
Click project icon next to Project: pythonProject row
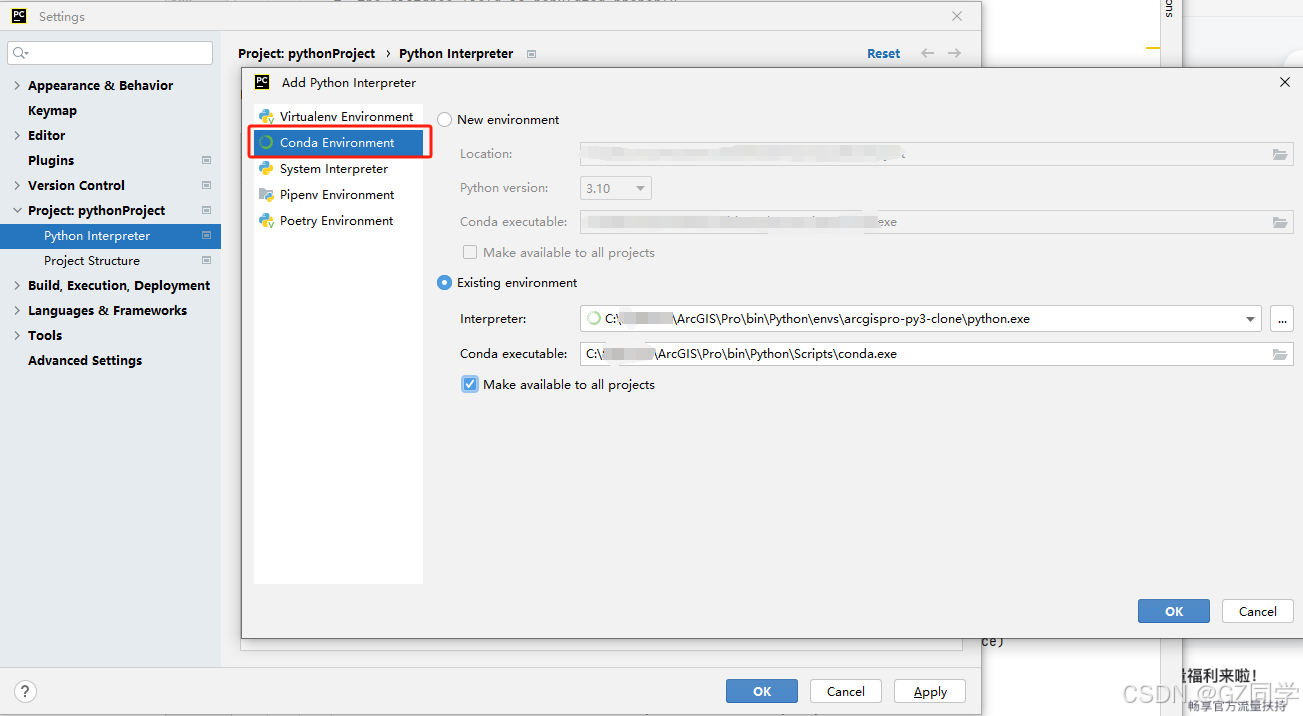(207, 210)
